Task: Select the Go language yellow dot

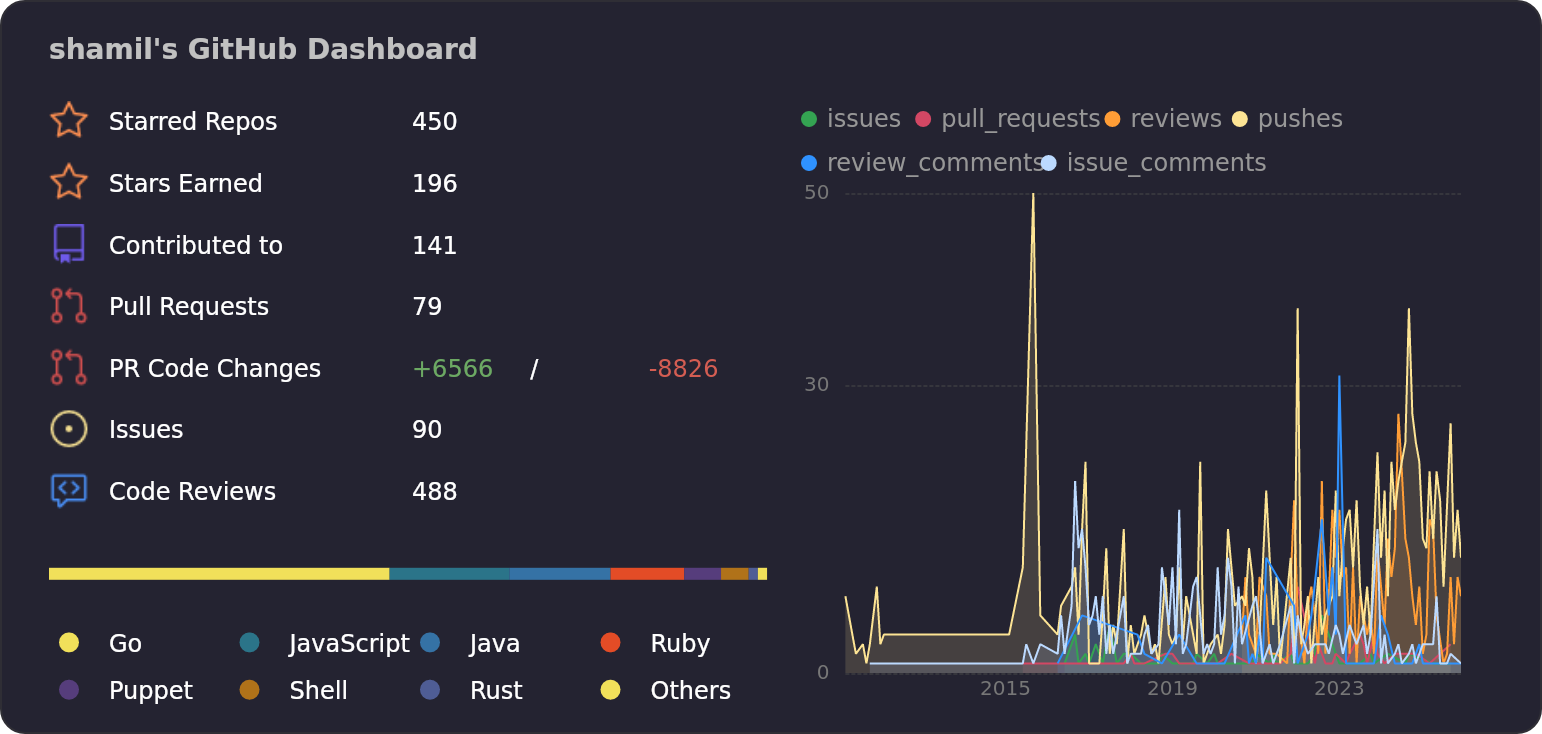Action: [68, 643]
